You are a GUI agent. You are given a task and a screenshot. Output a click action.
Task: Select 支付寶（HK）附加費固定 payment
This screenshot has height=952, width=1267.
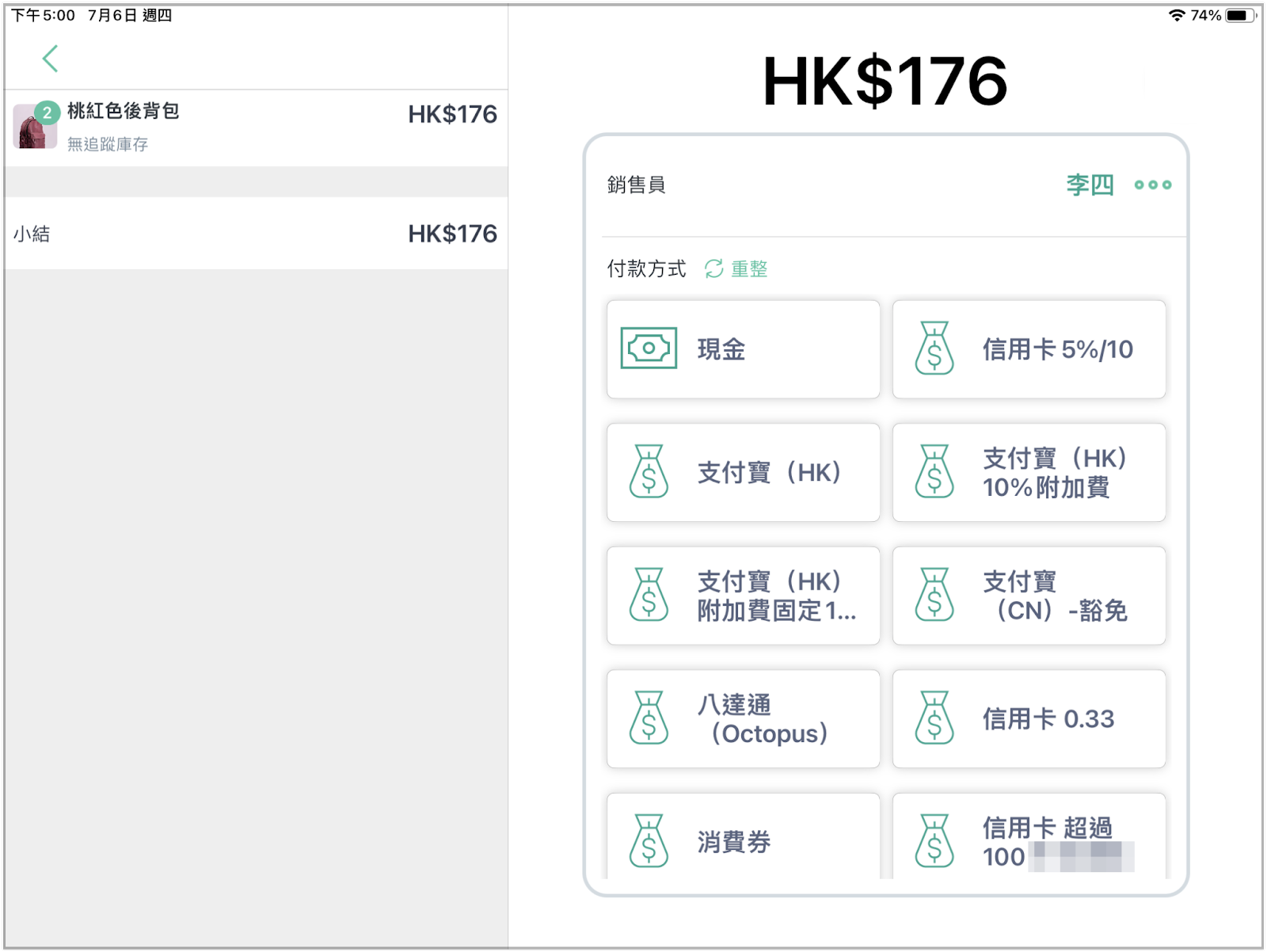(743, 596)
